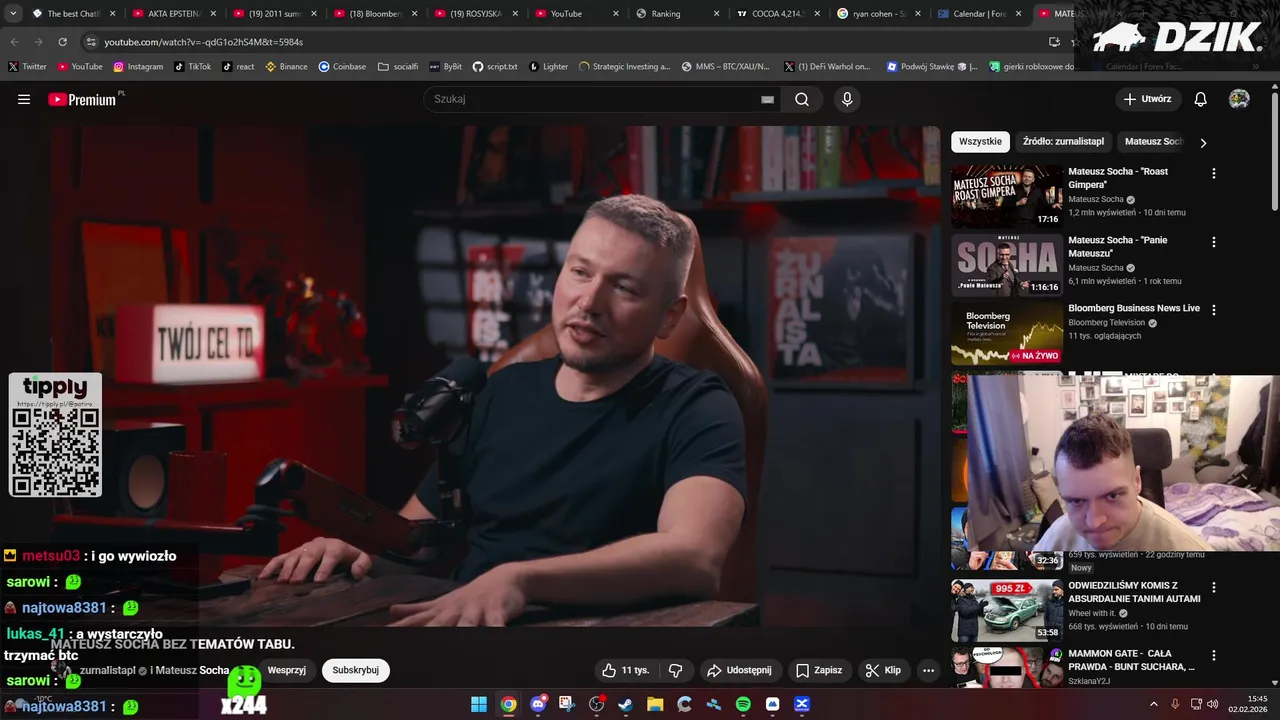Viewport: 1280px width, 720px height.
Task: Switch to the Calendar Forex tab
Action: click(x=980, y=14)
